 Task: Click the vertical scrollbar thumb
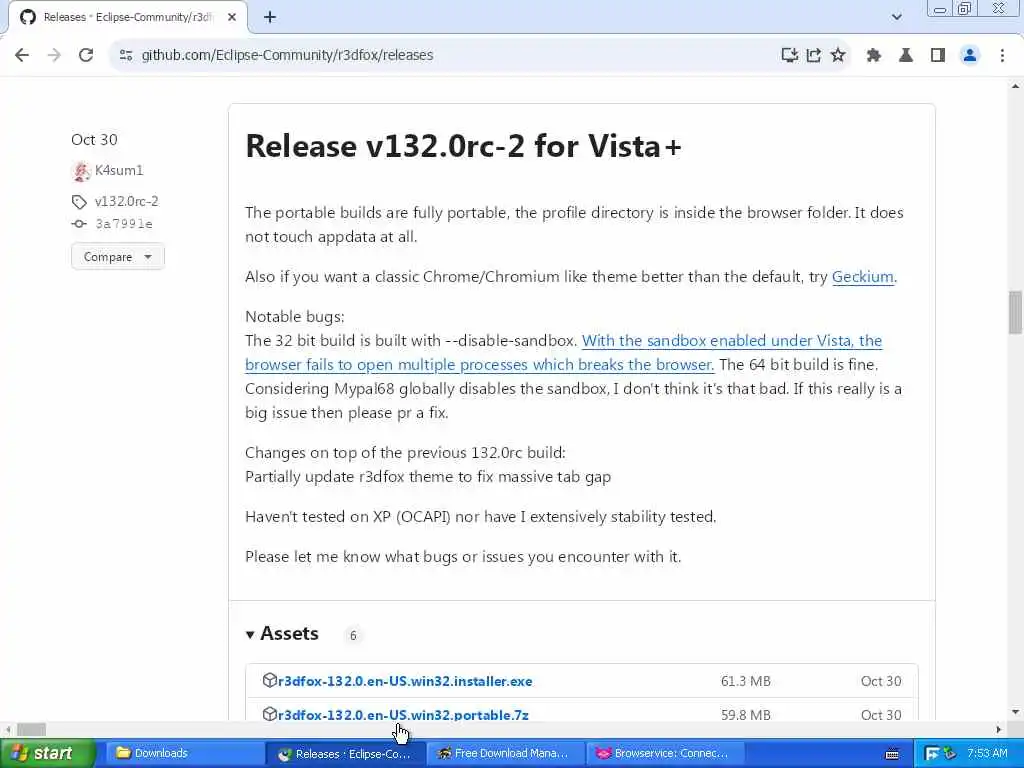click(x=1015, y=312)
